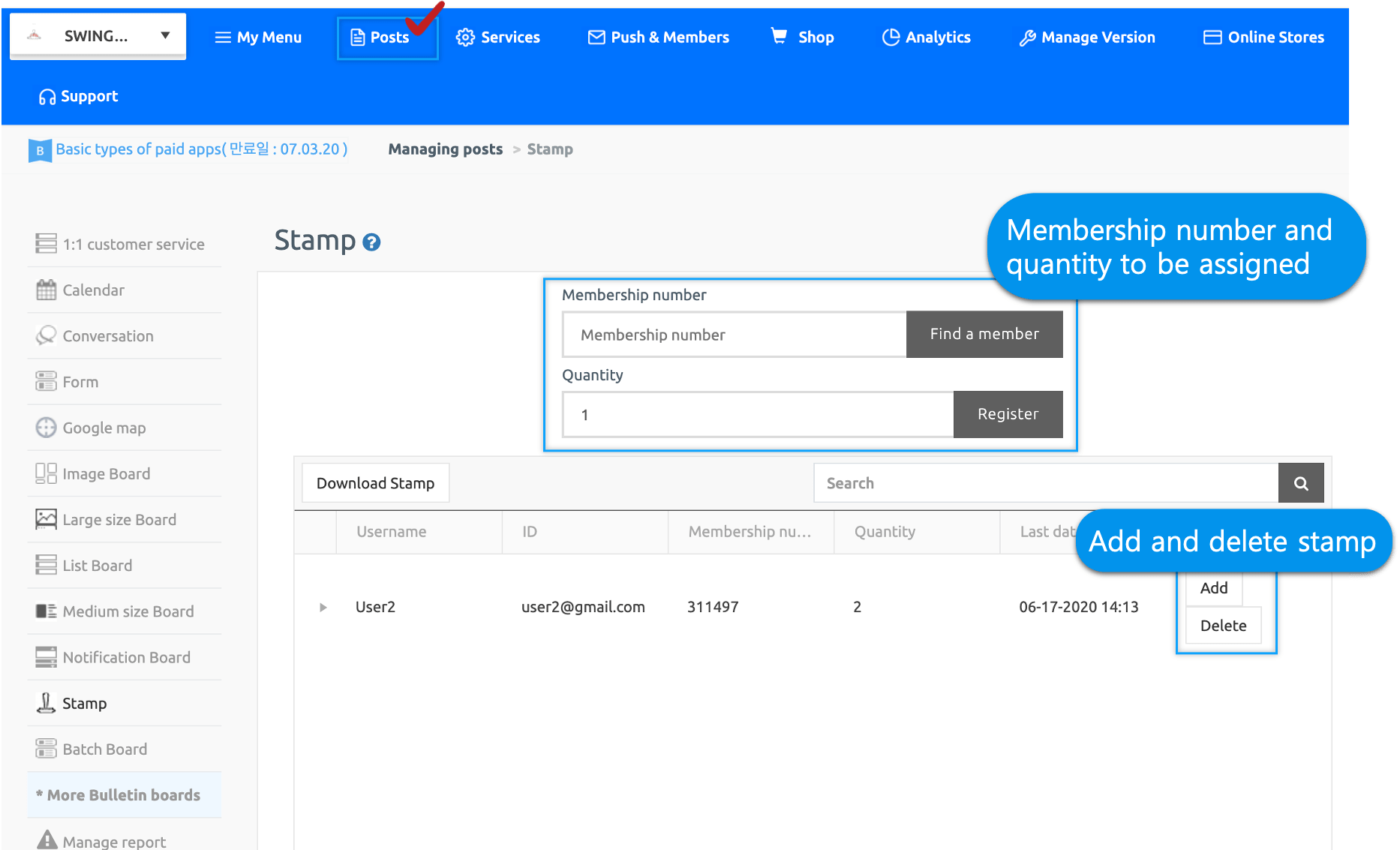Open Notification Board in the sidebar
The height and width of the screenshot is (850, 1400).
pos(126,657)
